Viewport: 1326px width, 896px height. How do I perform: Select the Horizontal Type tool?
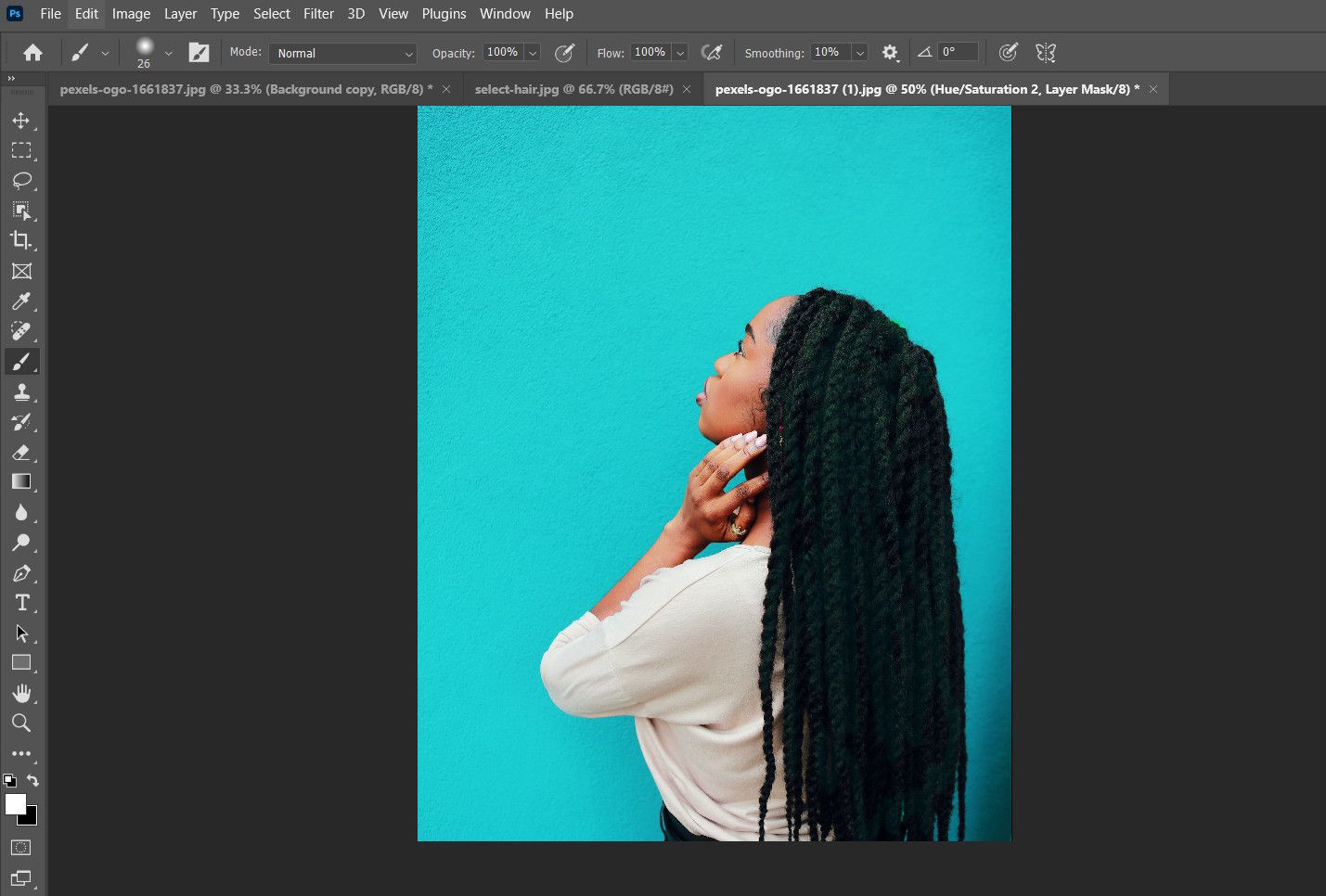tap(22, 602)
